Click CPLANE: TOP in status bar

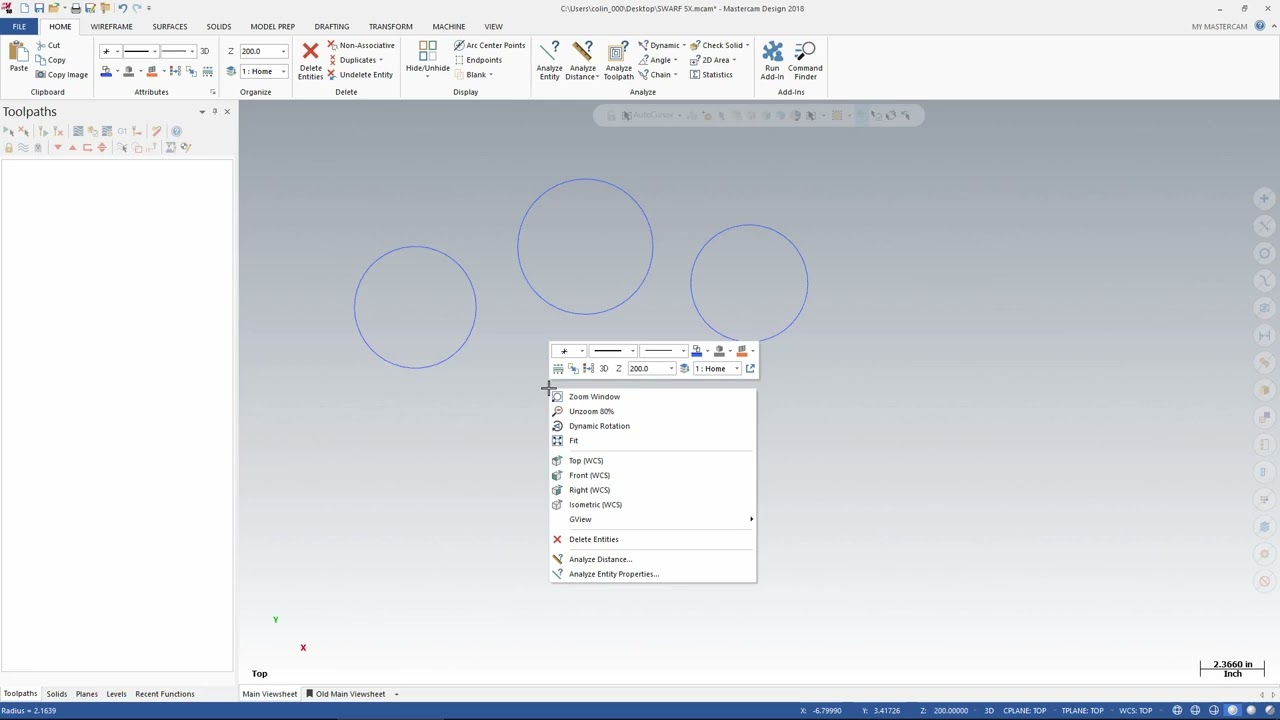[x=1025, y=711]
